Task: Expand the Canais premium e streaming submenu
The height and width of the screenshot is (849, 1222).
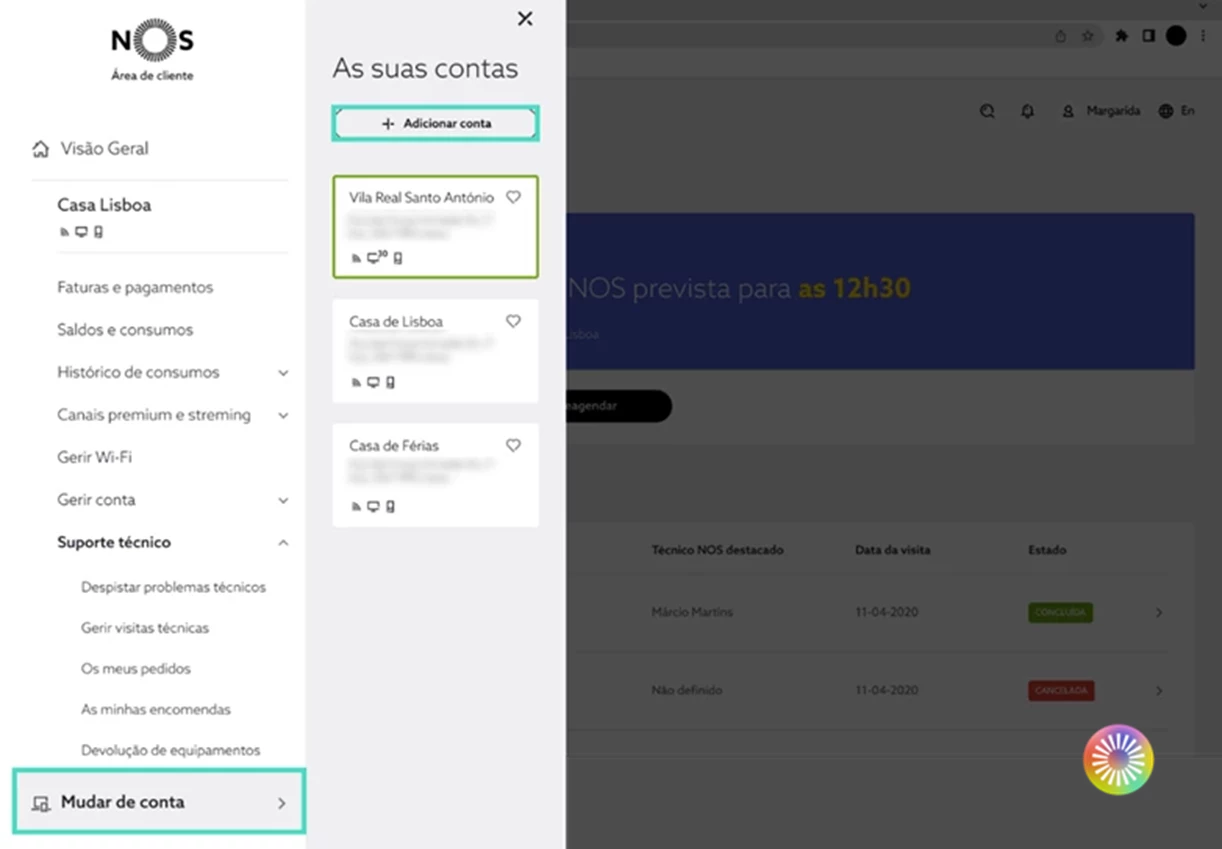Action: (283, 415)
